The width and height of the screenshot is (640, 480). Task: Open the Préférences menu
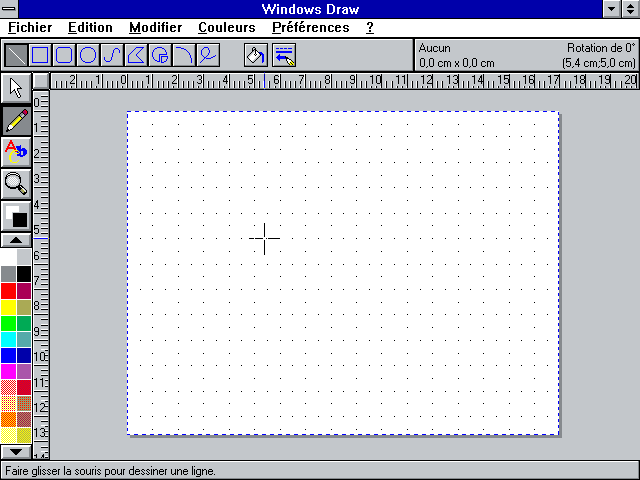[311, 28]
